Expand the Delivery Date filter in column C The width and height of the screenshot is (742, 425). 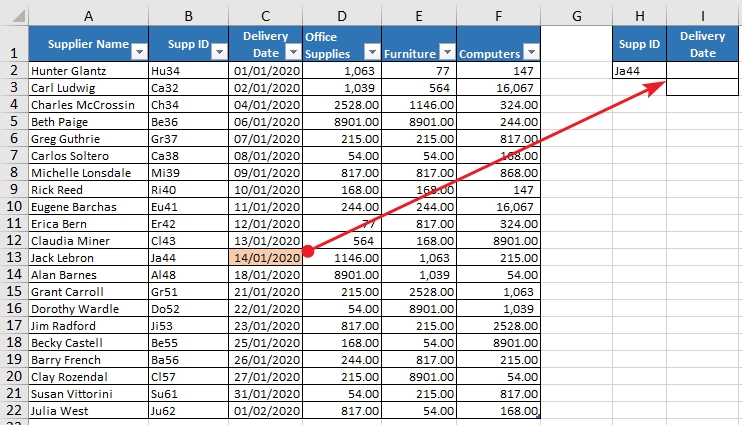click(293, 53)
